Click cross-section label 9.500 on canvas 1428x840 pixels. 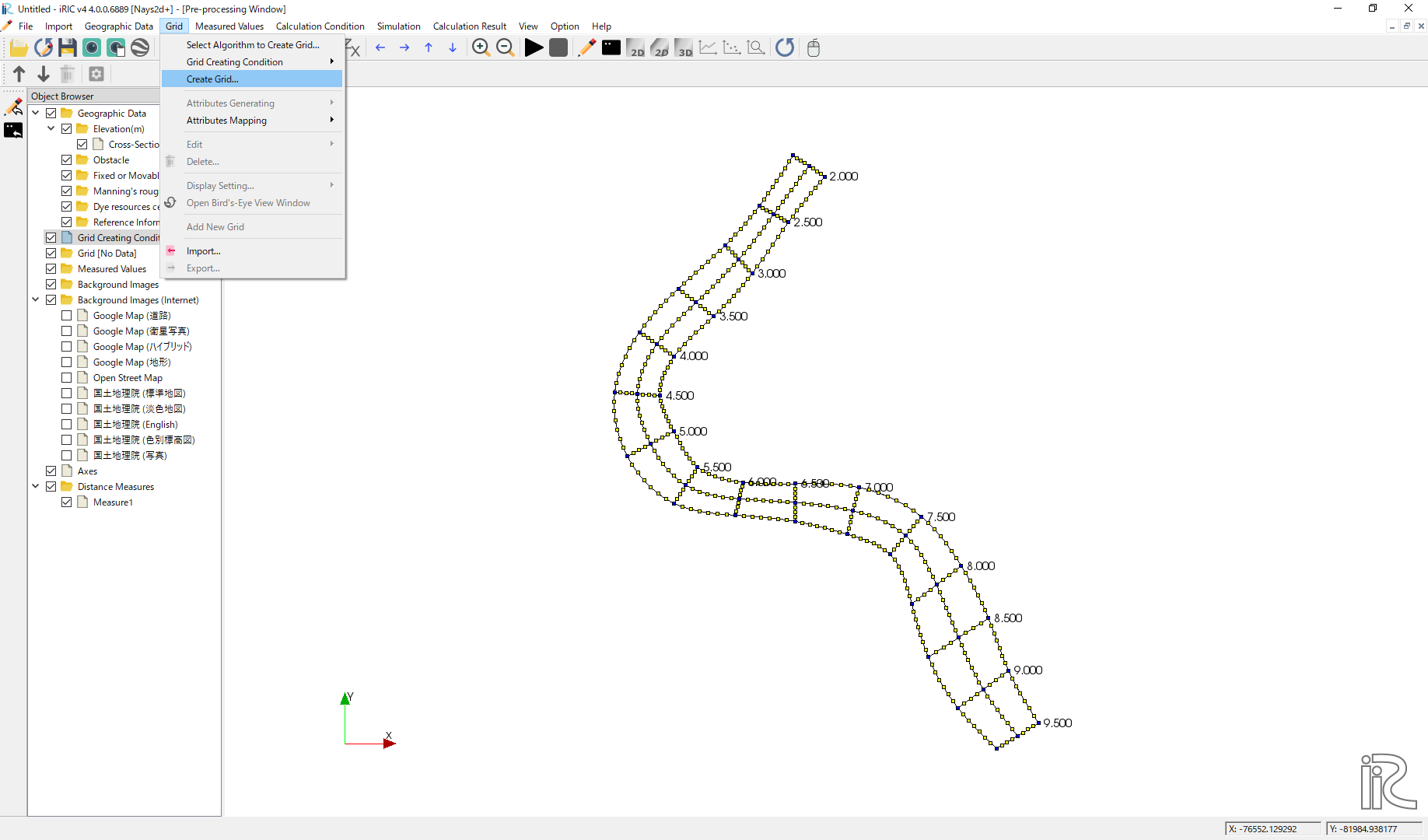[1058, 723]
